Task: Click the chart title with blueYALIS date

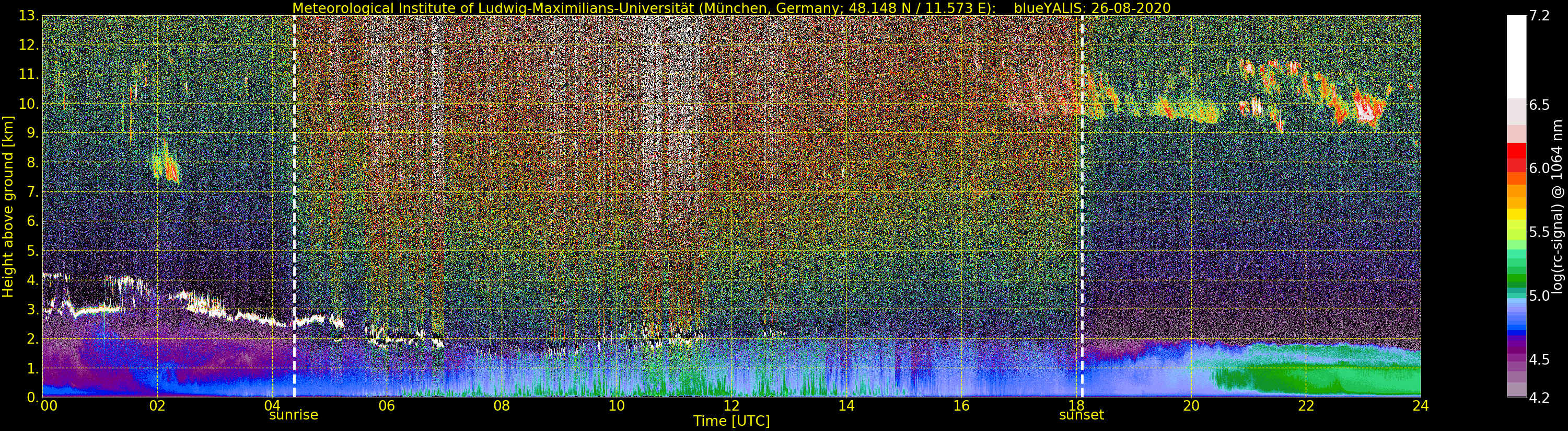Action: 731,8
